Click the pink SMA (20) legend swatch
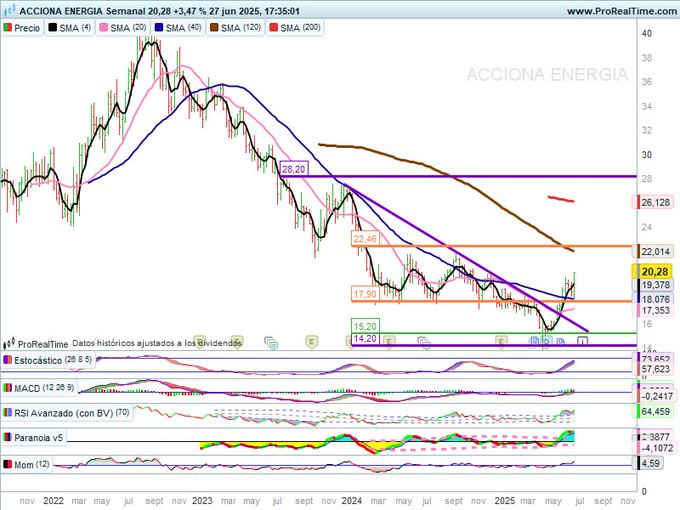The height and width of the screenshot is (510, 680). [x=104, y=28]
